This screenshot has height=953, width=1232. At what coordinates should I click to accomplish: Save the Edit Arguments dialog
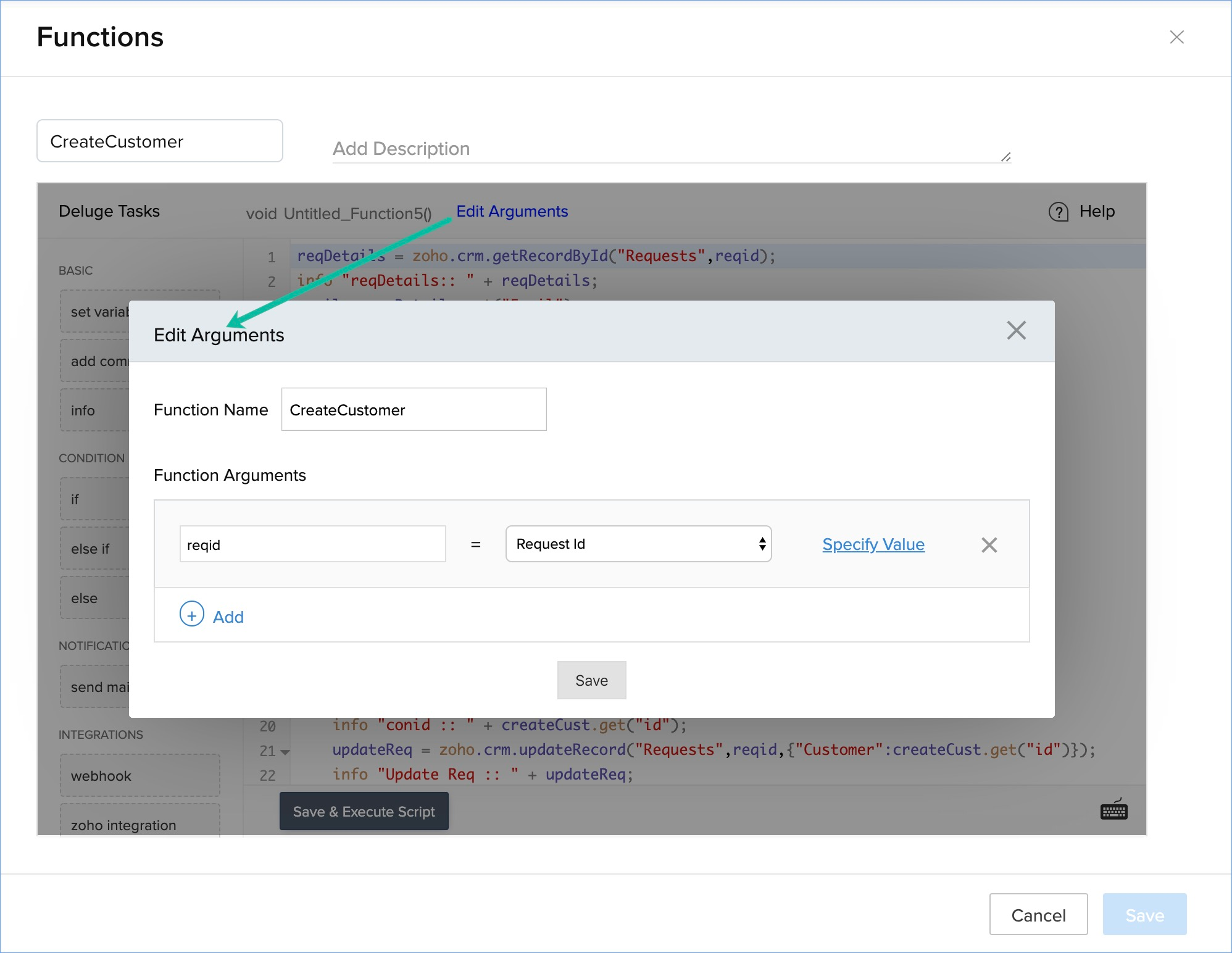(x=591, y=680)
